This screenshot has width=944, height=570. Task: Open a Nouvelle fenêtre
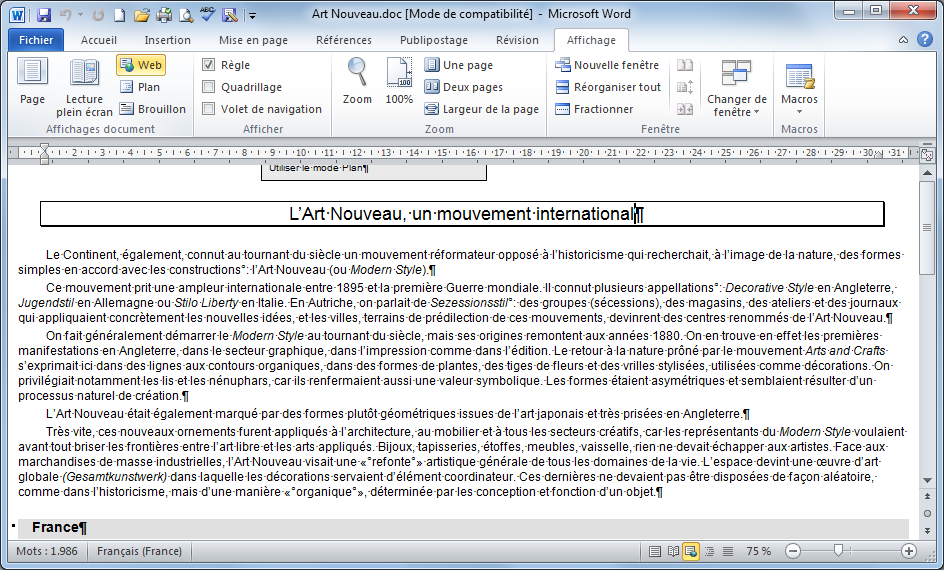(607, 65)
